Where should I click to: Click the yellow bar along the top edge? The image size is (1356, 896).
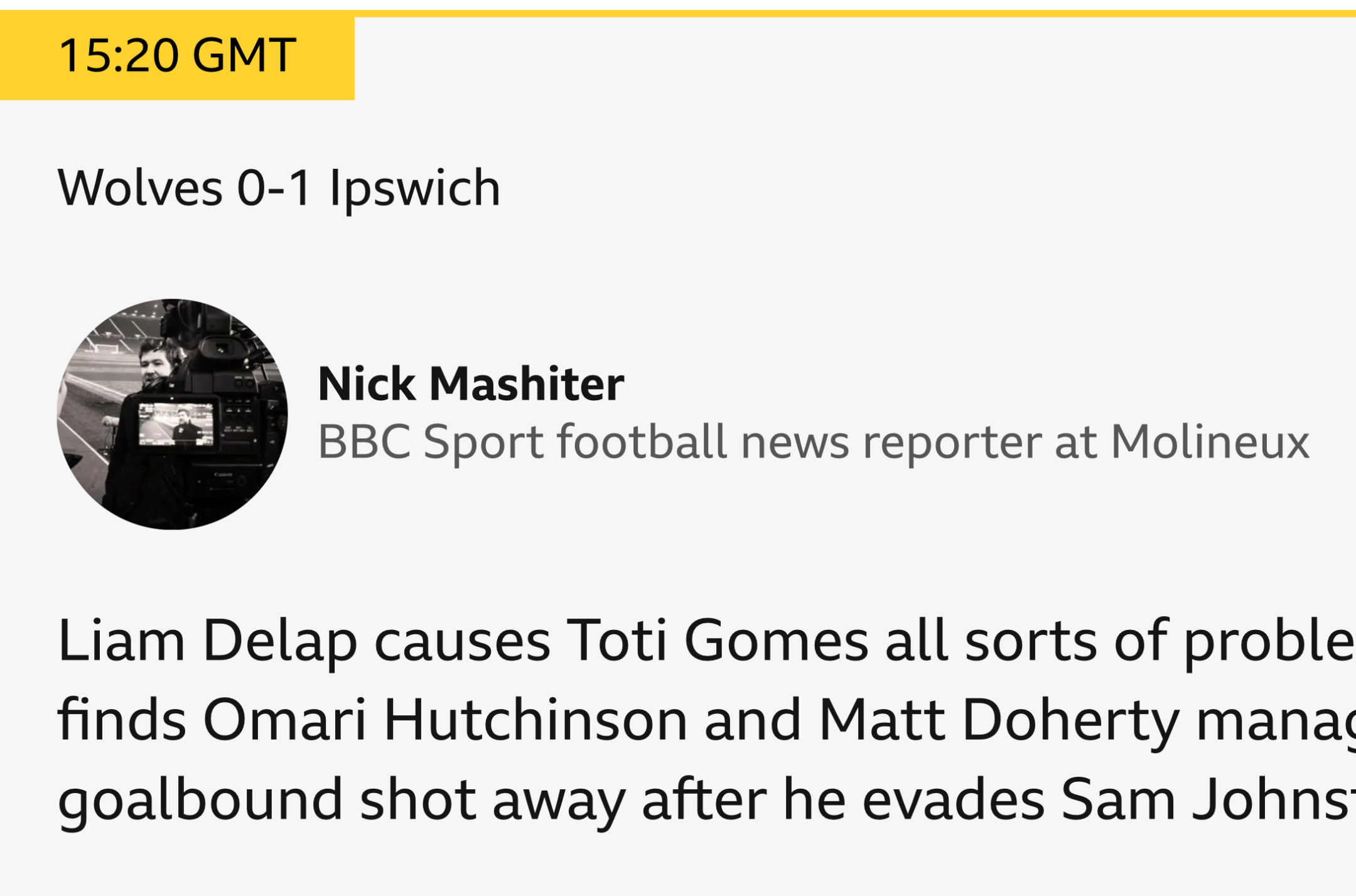point(855,13)
